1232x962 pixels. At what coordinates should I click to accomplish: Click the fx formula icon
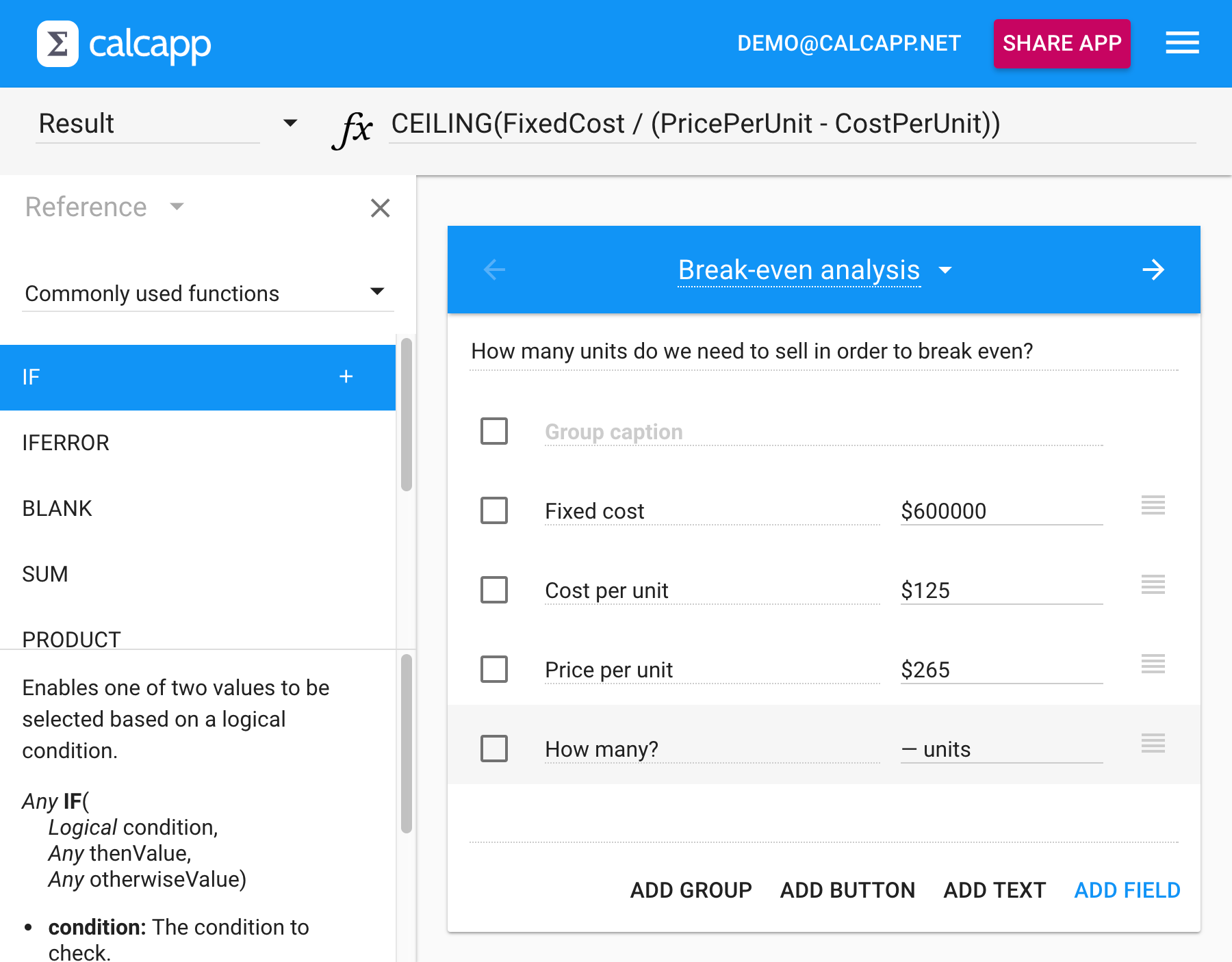[352, 128]
